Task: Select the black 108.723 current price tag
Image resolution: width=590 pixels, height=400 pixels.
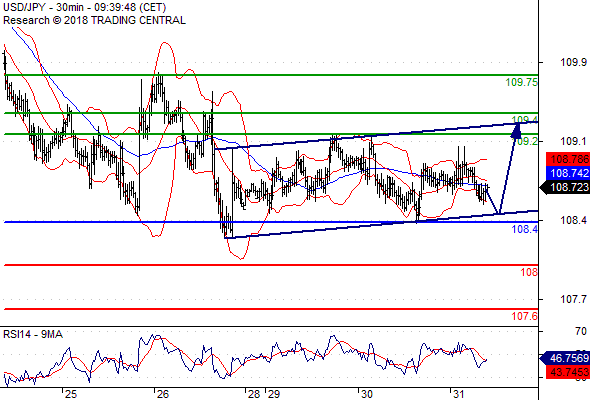Action: 565,187
